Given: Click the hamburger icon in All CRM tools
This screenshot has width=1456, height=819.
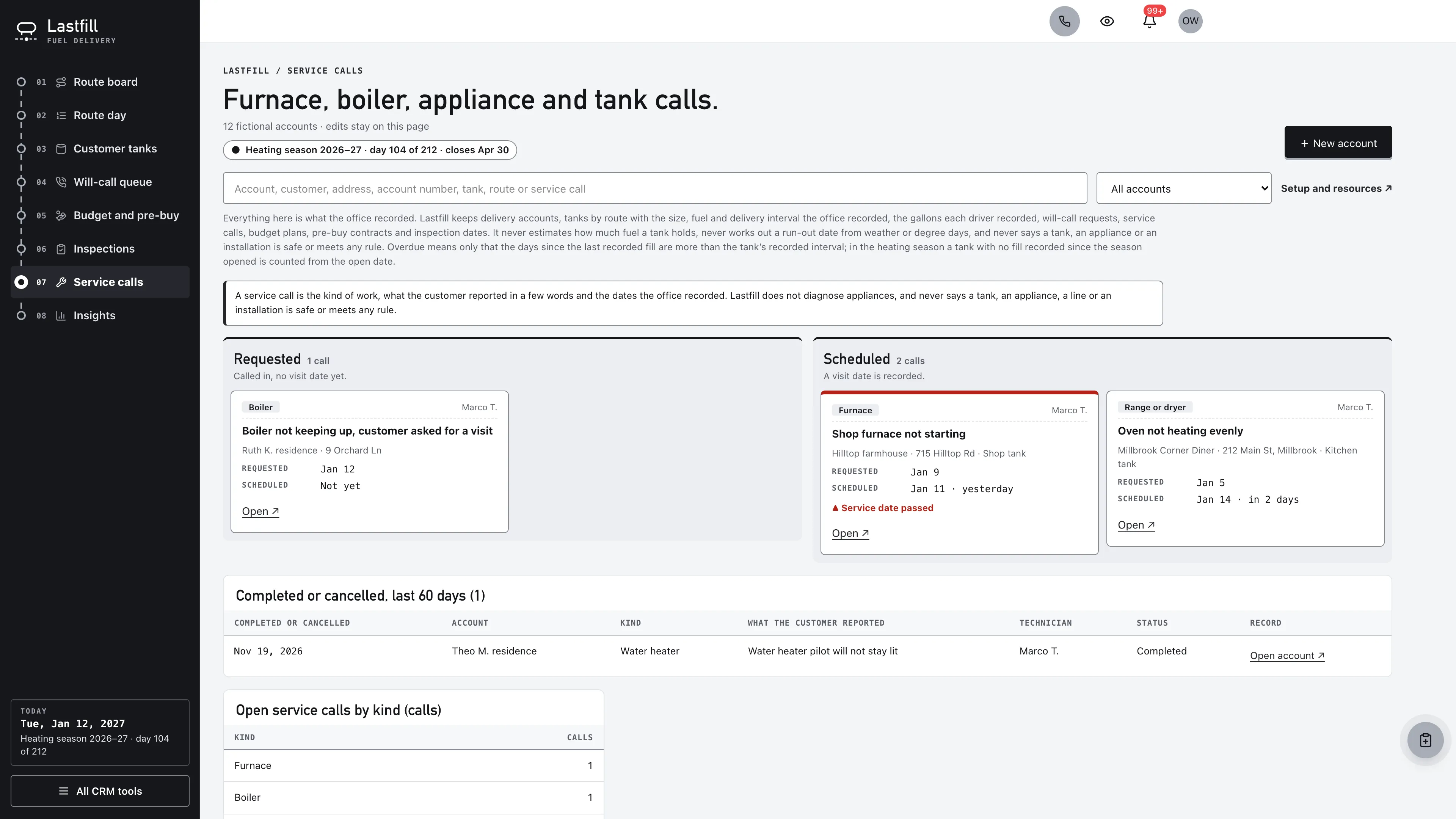Looking at the screenshot, I should [x=63, y=791].
